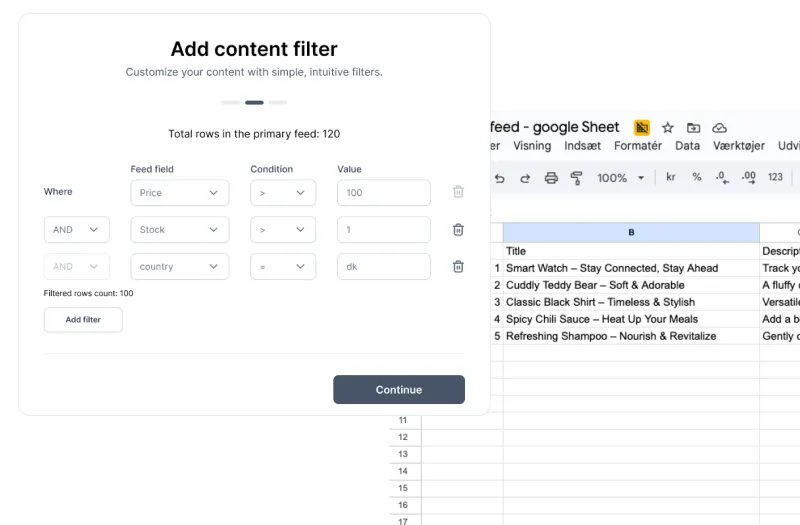
Task: Select the Cuddly Teddy Bear title cell
Action: click(x=631, y=285)
